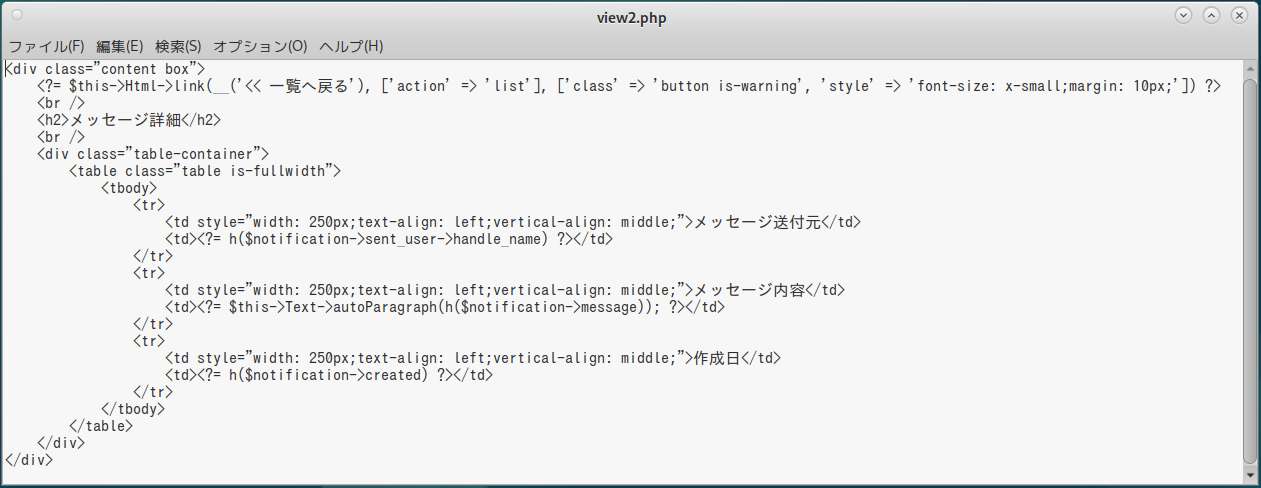Open the 編集(E) menu
The height and width of the screenshot is (488, 1261).
pos(120,46)
